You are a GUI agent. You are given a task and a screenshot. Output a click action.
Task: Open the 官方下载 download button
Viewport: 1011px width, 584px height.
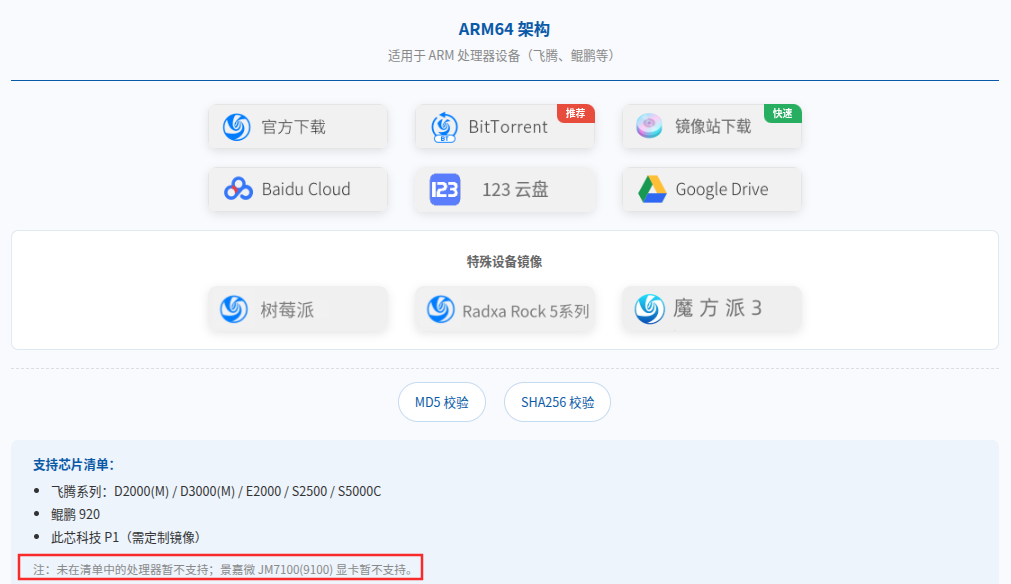pos(298,126)
